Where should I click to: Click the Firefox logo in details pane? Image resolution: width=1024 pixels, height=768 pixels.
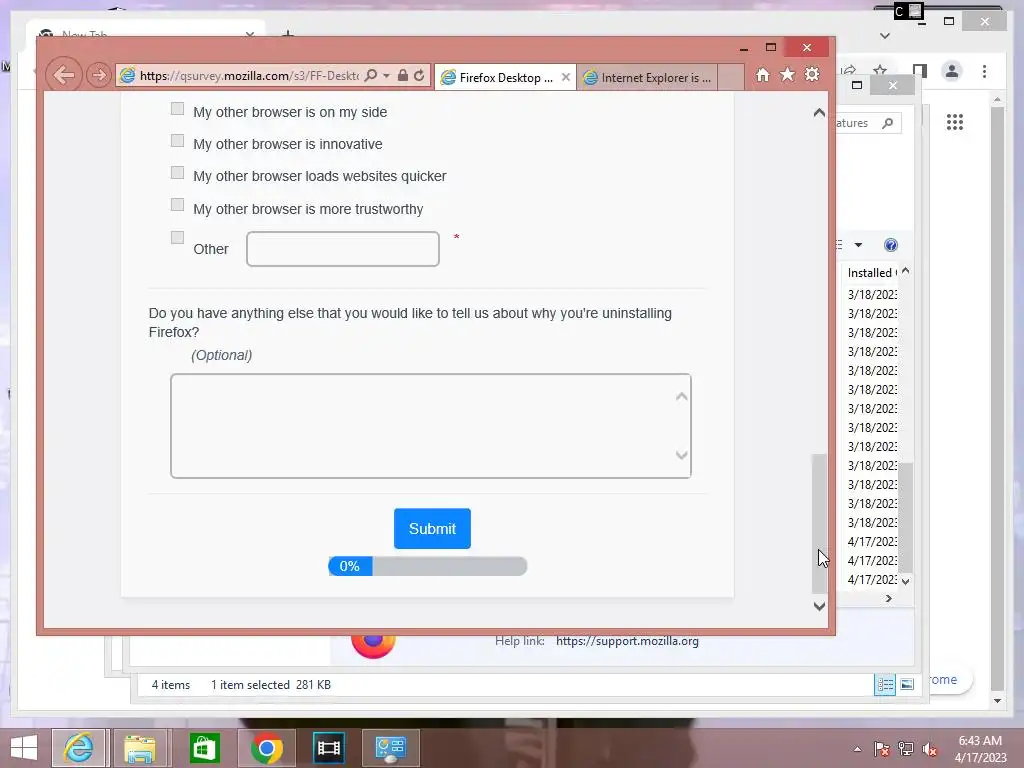tap(373, 644)
